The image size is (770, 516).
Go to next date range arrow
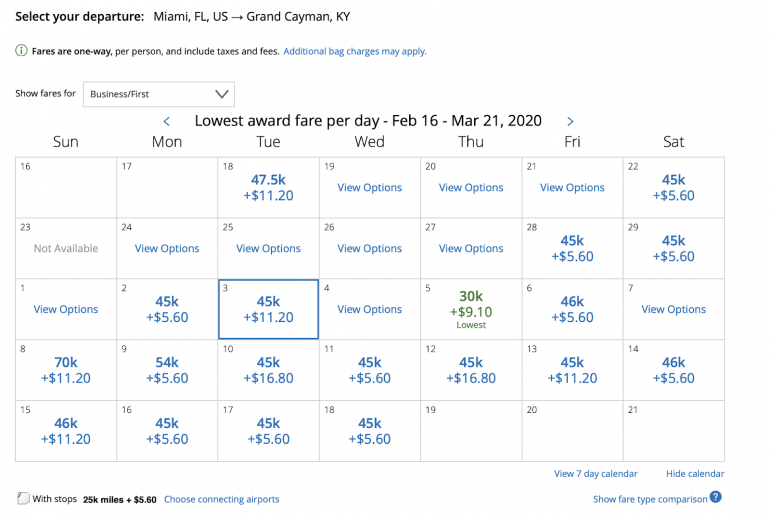coord(570,122)
